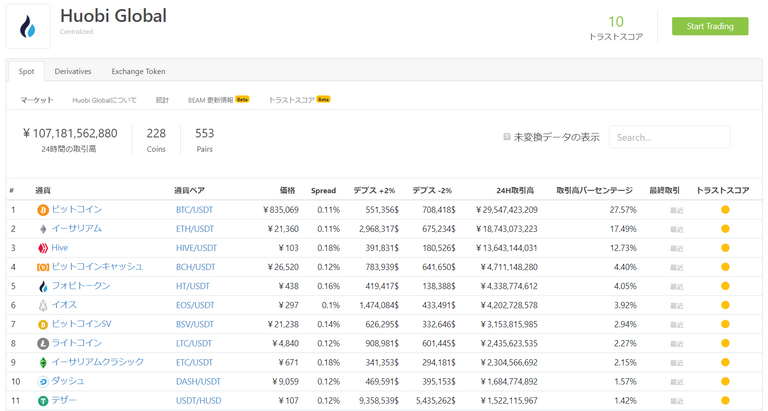Open the フォビトークン coin link
This screenshot has height=411, width=768.
click(81, 286)
